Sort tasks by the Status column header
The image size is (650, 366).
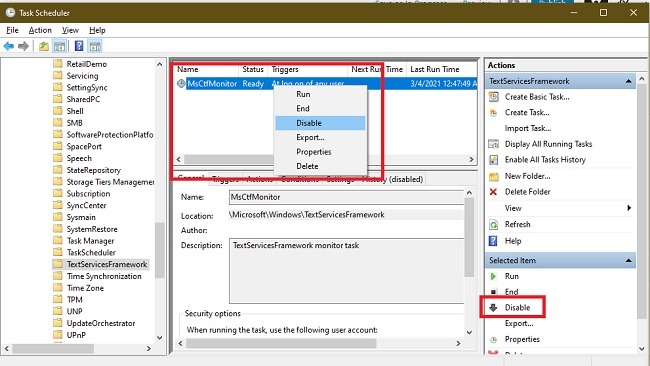pos(253,70)
